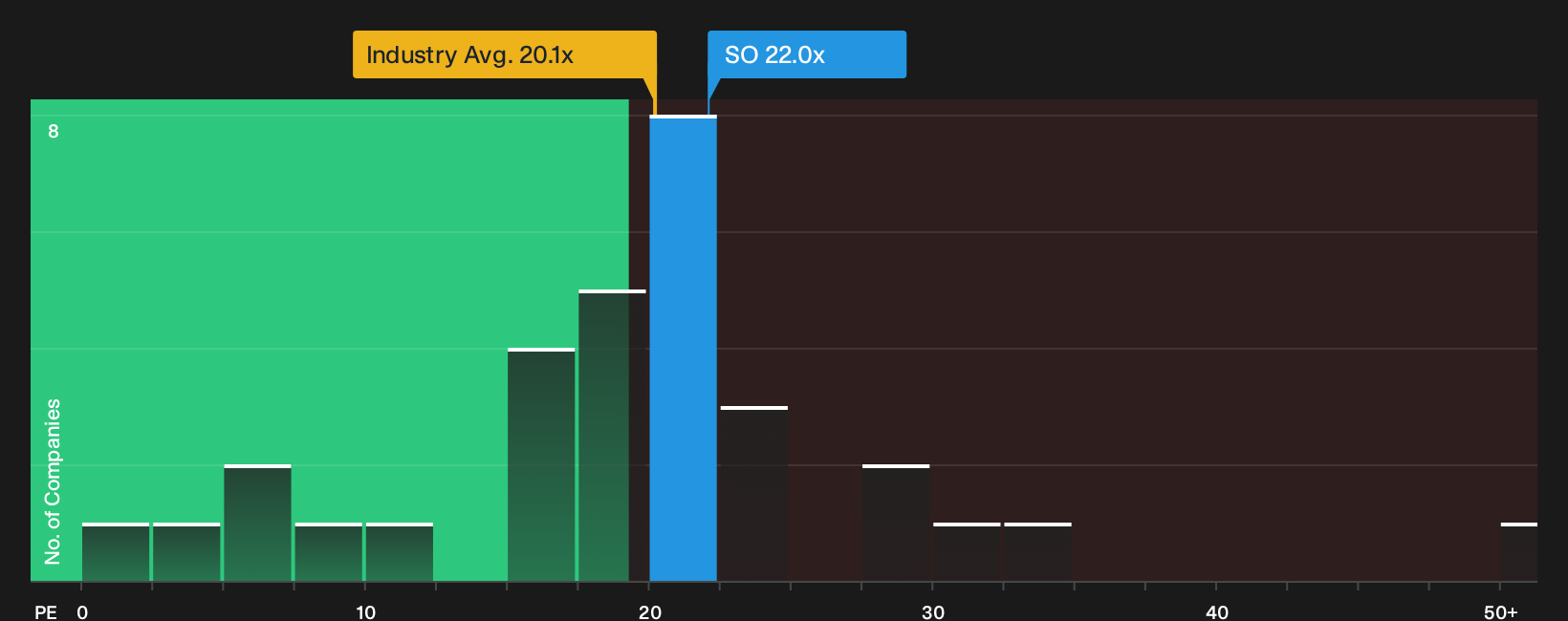Click the '30' x-axis label
The image size is (1568, 621).
tap(933, 611)
